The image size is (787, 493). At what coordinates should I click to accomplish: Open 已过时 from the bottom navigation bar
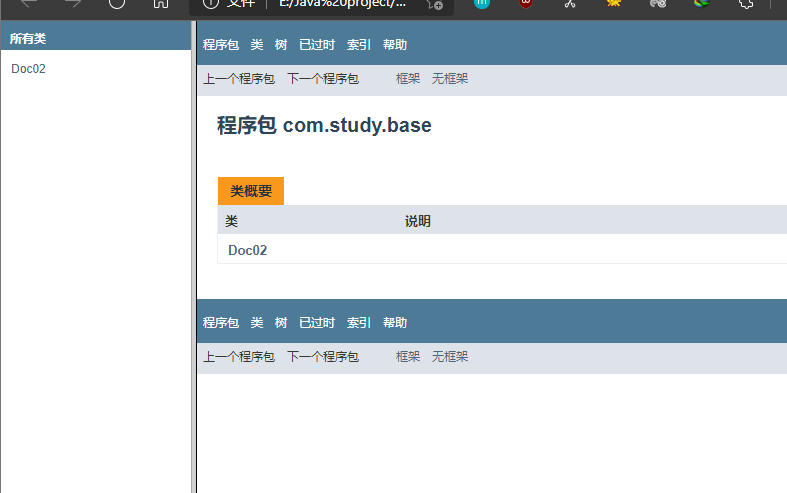317,322
